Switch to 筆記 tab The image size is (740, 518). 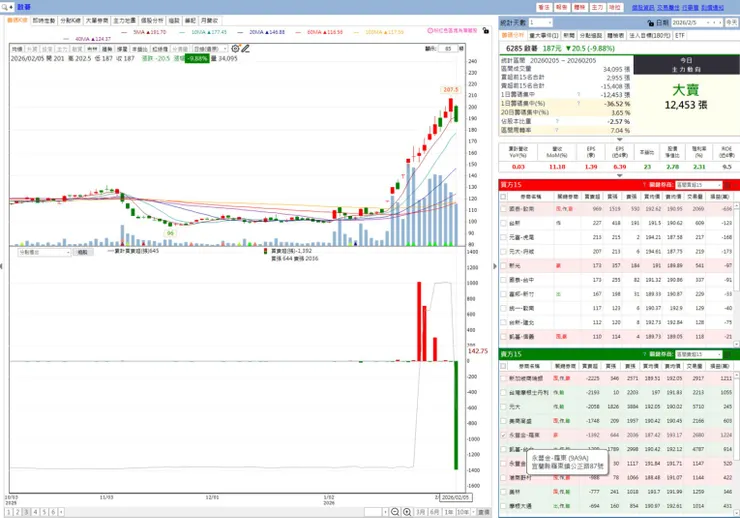pyautogui.click(x=190, y=21)
